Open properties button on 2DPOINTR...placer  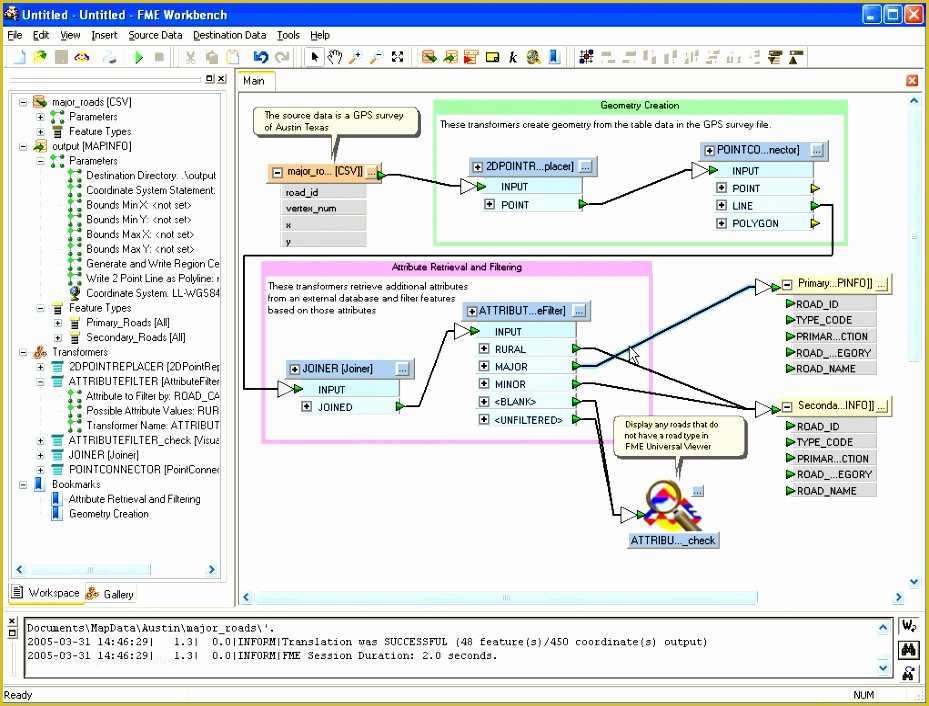tap(585, 167)
